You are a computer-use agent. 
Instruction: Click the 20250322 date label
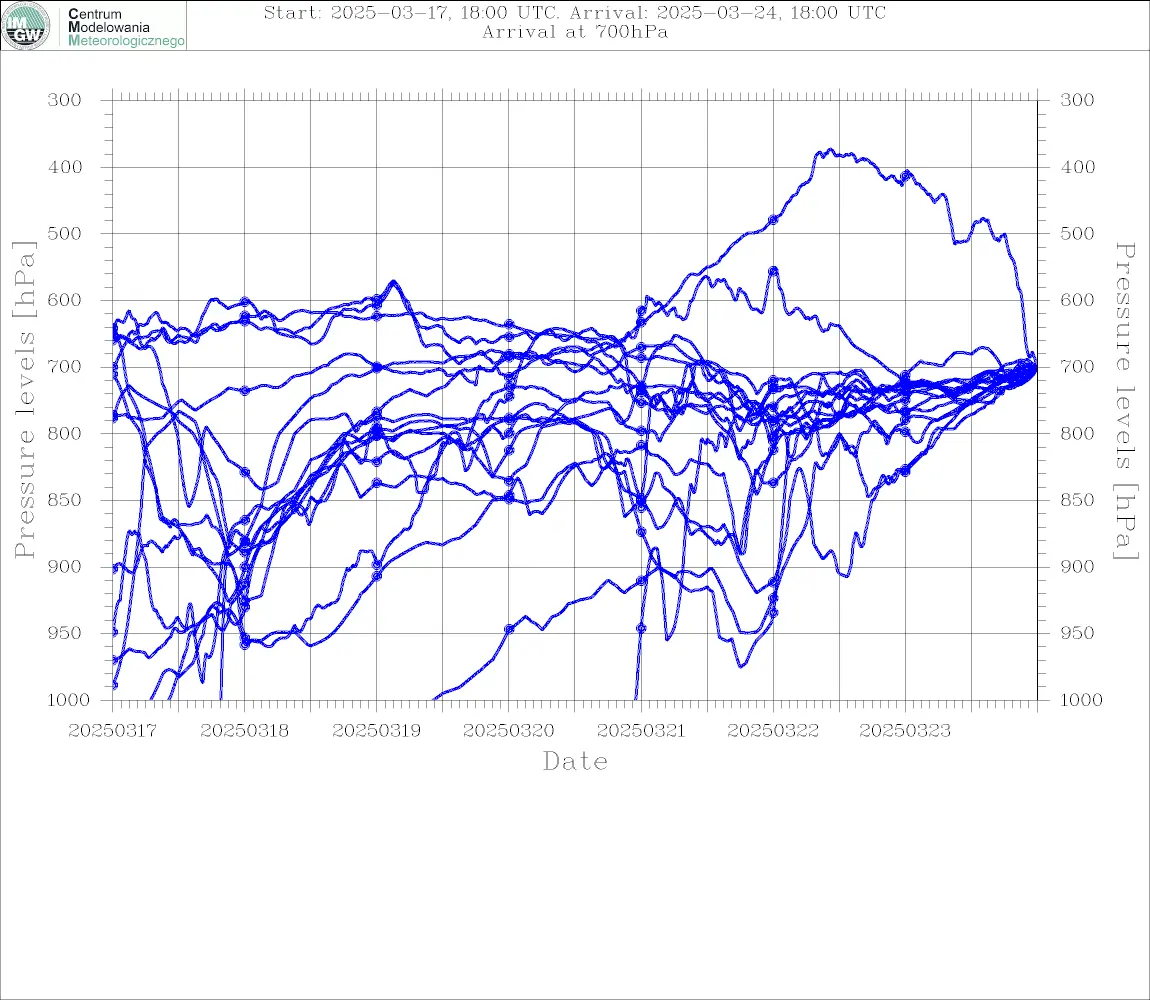(x=773, y=731)
